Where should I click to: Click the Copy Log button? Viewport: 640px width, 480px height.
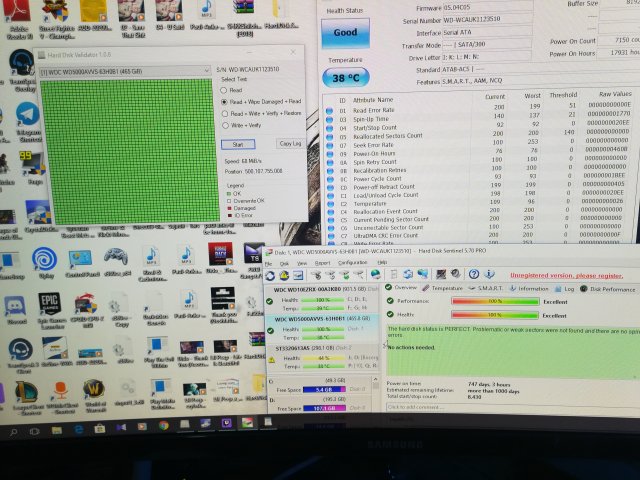point(289,144)
